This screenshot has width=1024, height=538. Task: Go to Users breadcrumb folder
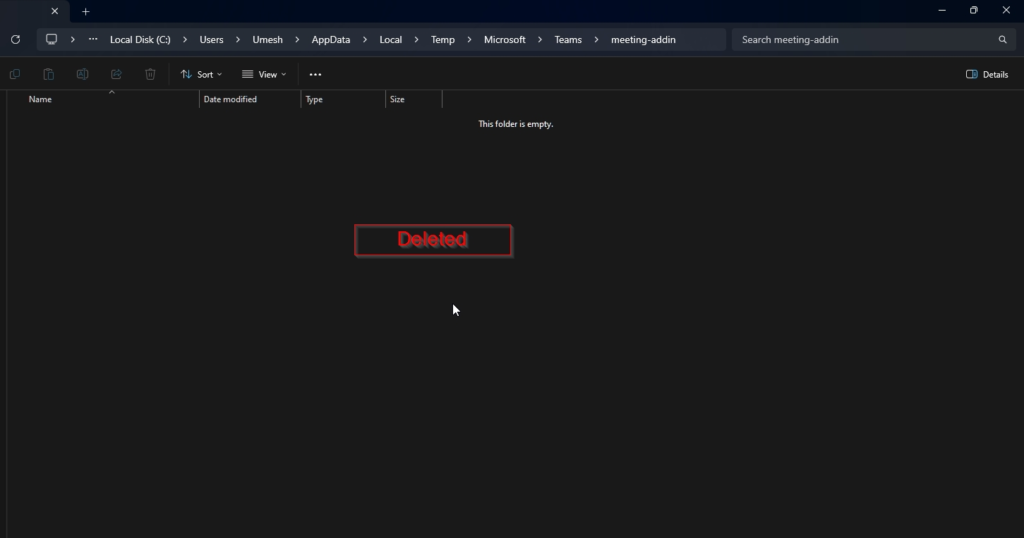click(211, 39)
